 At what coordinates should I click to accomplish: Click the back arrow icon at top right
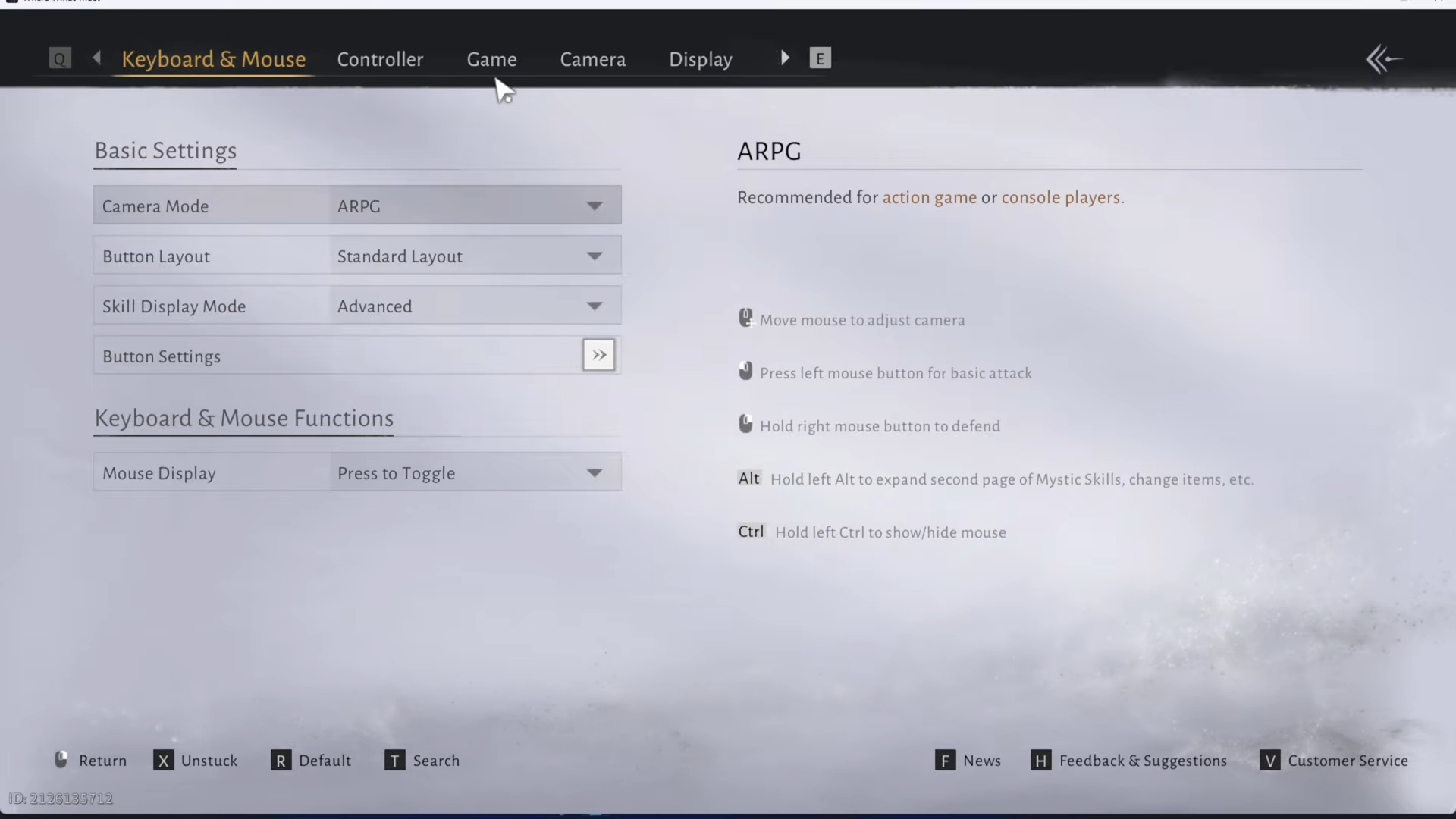pos(1383,59)
